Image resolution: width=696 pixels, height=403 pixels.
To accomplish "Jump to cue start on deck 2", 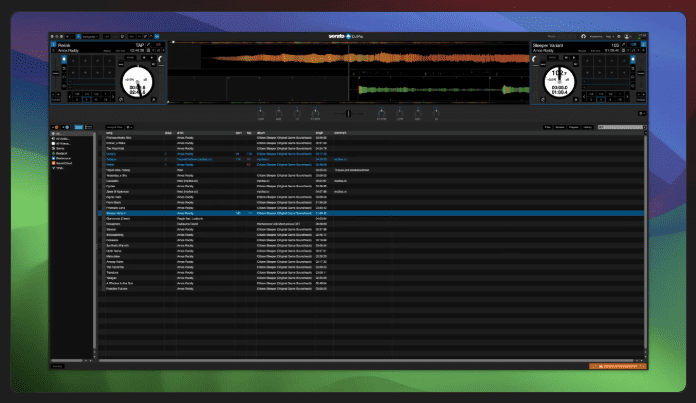I will [566, 58].
